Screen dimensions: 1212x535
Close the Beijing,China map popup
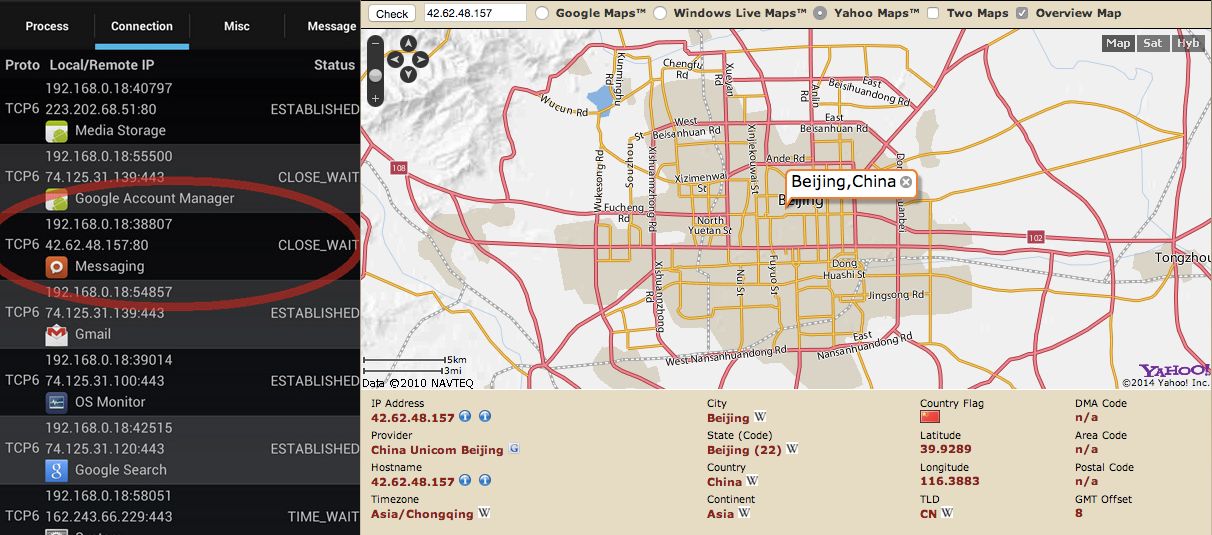(x=905, y=182)
